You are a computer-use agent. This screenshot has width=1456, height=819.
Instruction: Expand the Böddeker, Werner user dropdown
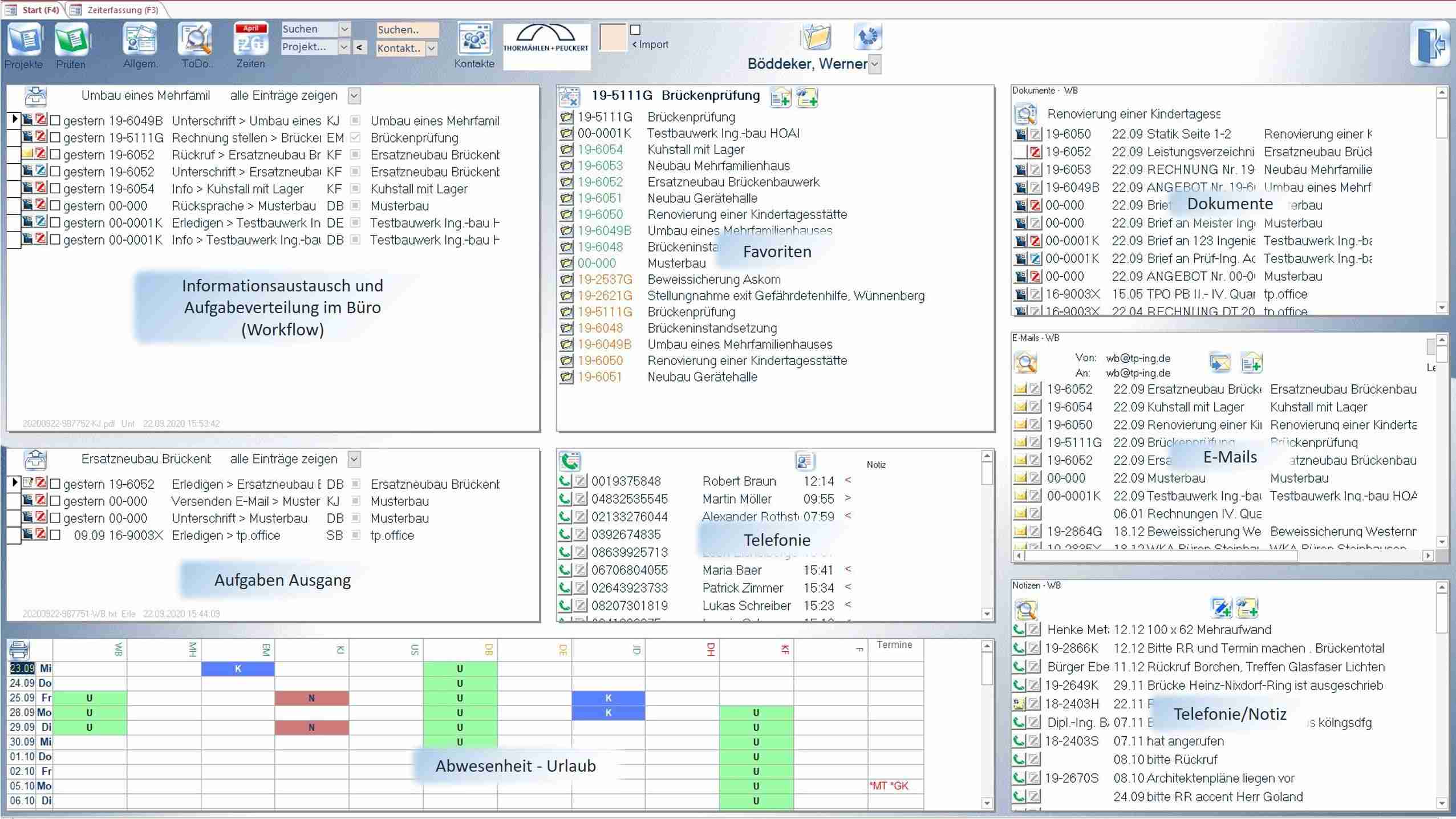875,64
